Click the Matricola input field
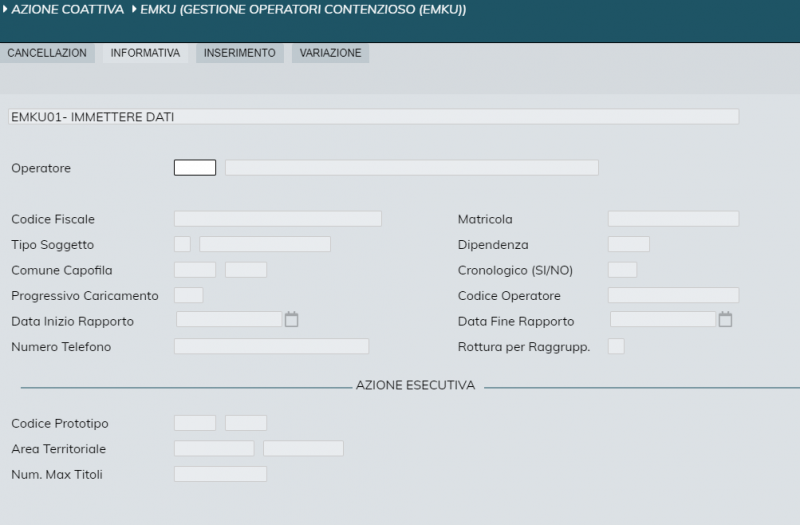Image resolution: width=800 pixels, height=525 pixels. tap(673, 219)
